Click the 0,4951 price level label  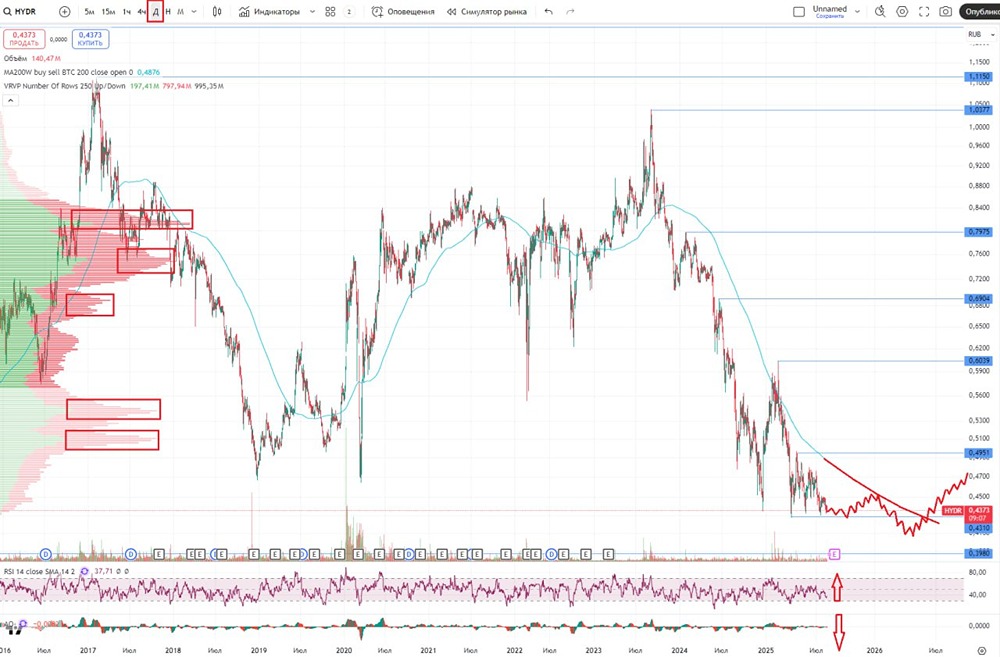[978, 453]
